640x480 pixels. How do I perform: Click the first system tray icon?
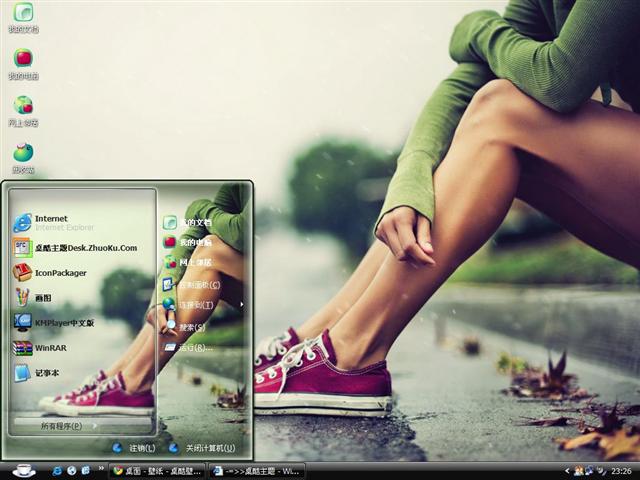pyautogui.click(x=578, y=471)
